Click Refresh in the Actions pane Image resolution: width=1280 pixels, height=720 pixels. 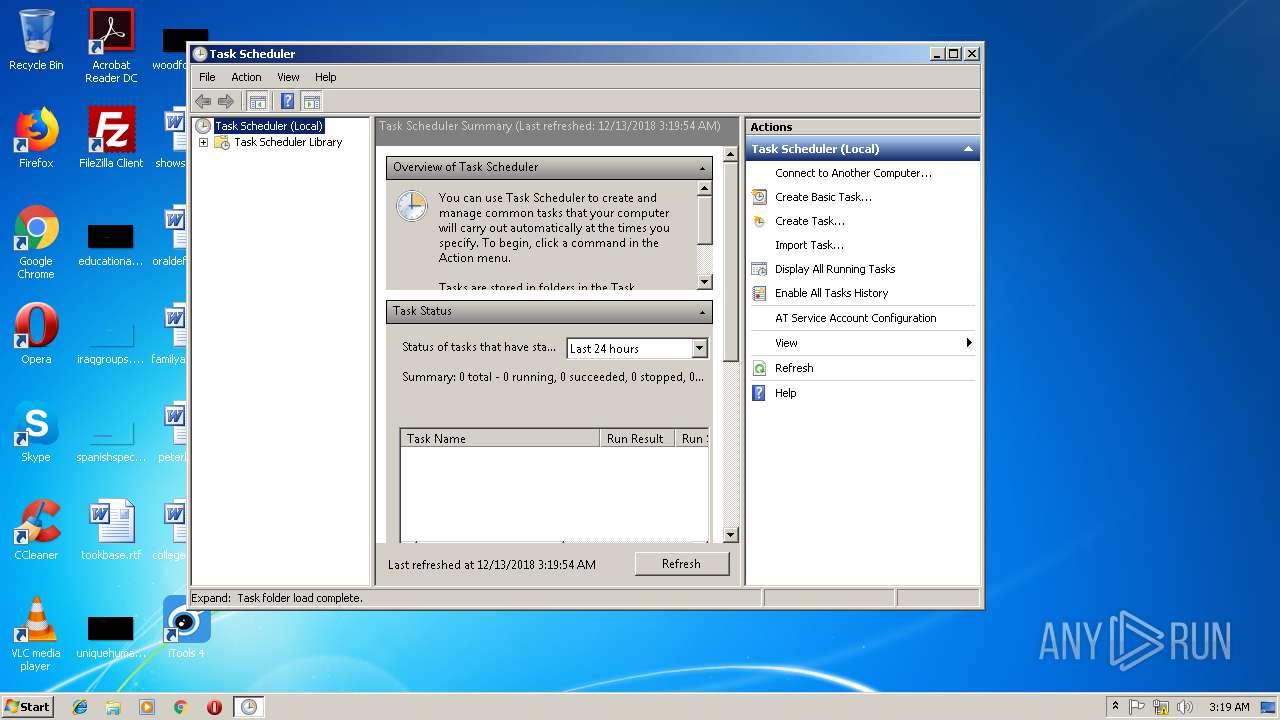(x=794, y=368)
